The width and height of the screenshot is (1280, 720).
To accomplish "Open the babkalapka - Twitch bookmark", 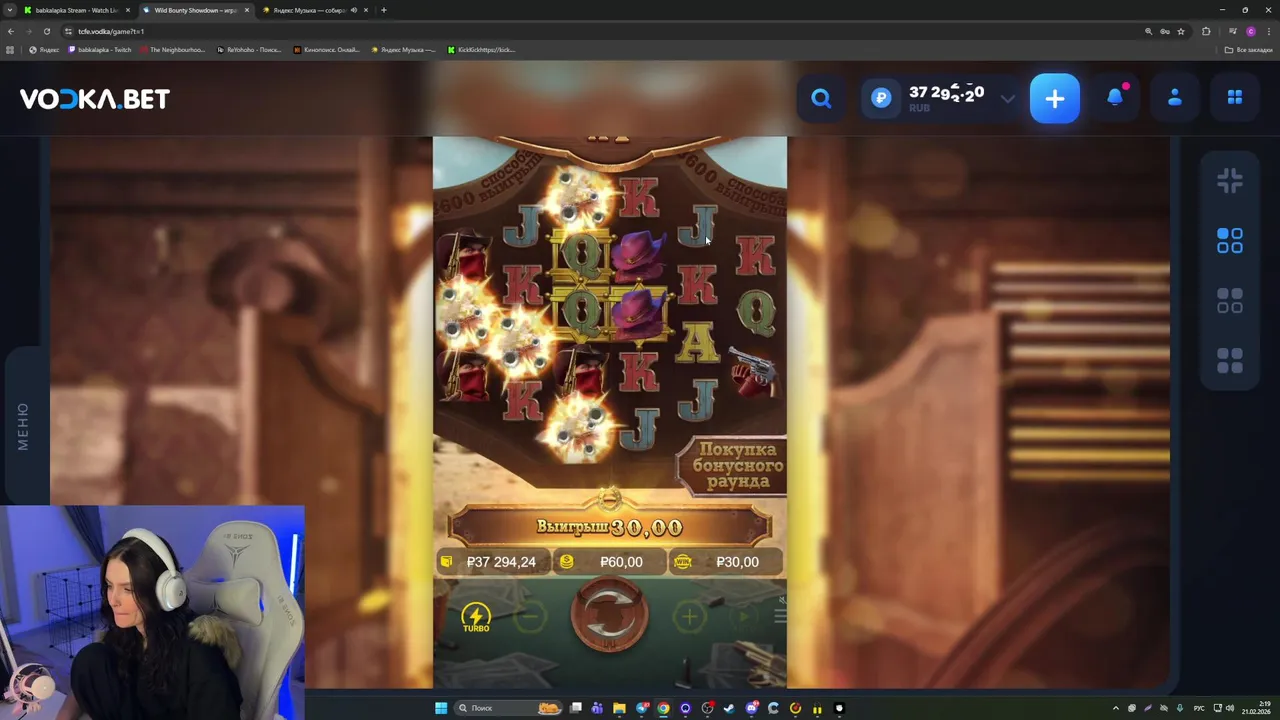I will [x=100, y=49].
